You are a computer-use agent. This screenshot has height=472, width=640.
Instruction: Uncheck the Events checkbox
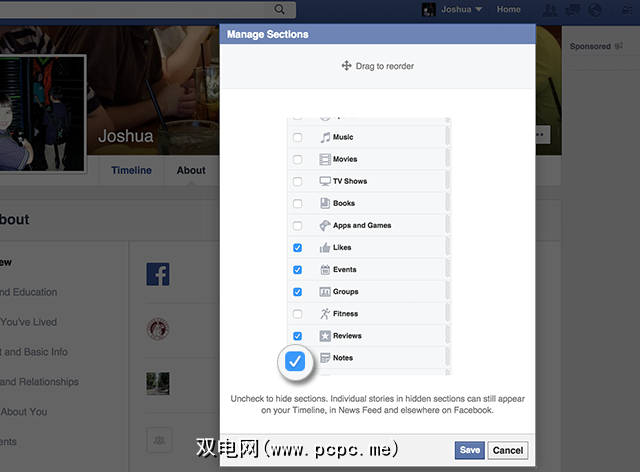pos(298,269)
